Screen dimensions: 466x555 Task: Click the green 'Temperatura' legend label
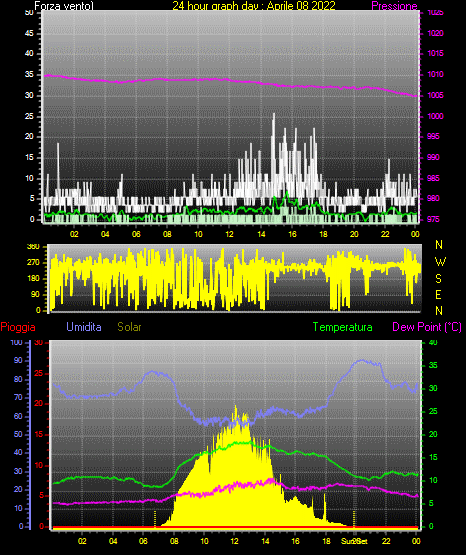pos(342,327)
